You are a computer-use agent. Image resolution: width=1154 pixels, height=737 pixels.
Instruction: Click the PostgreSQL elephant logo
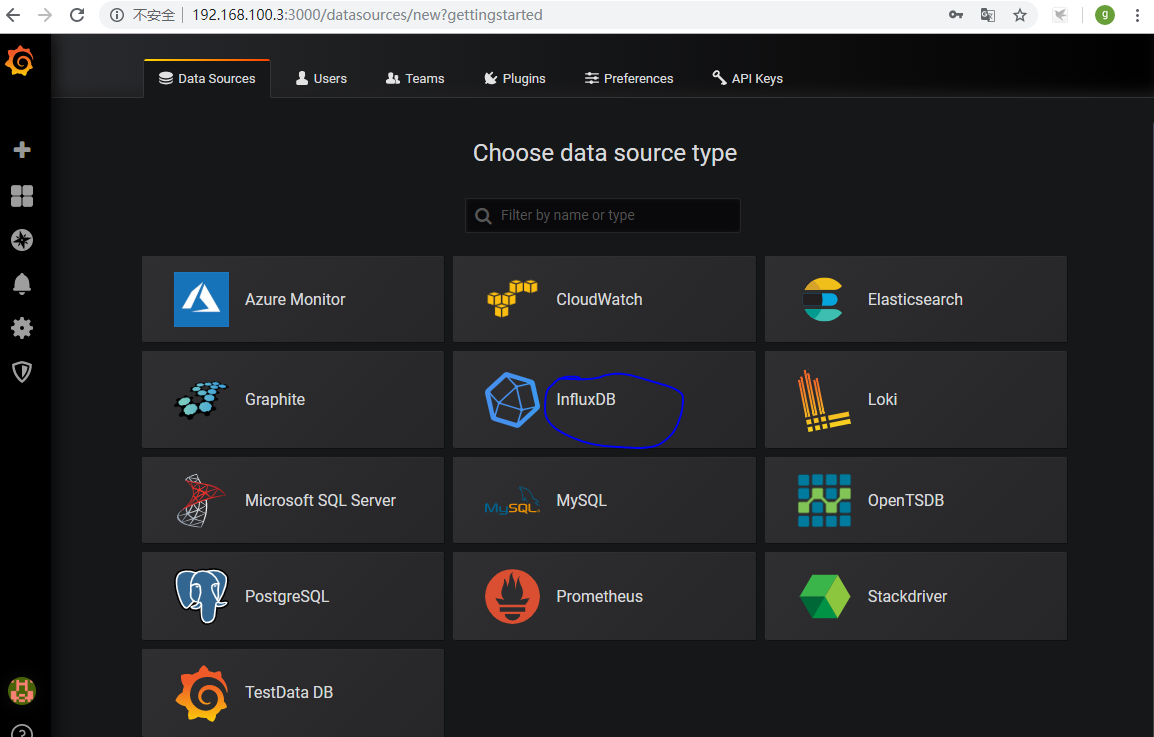click(x=202, y=596)
